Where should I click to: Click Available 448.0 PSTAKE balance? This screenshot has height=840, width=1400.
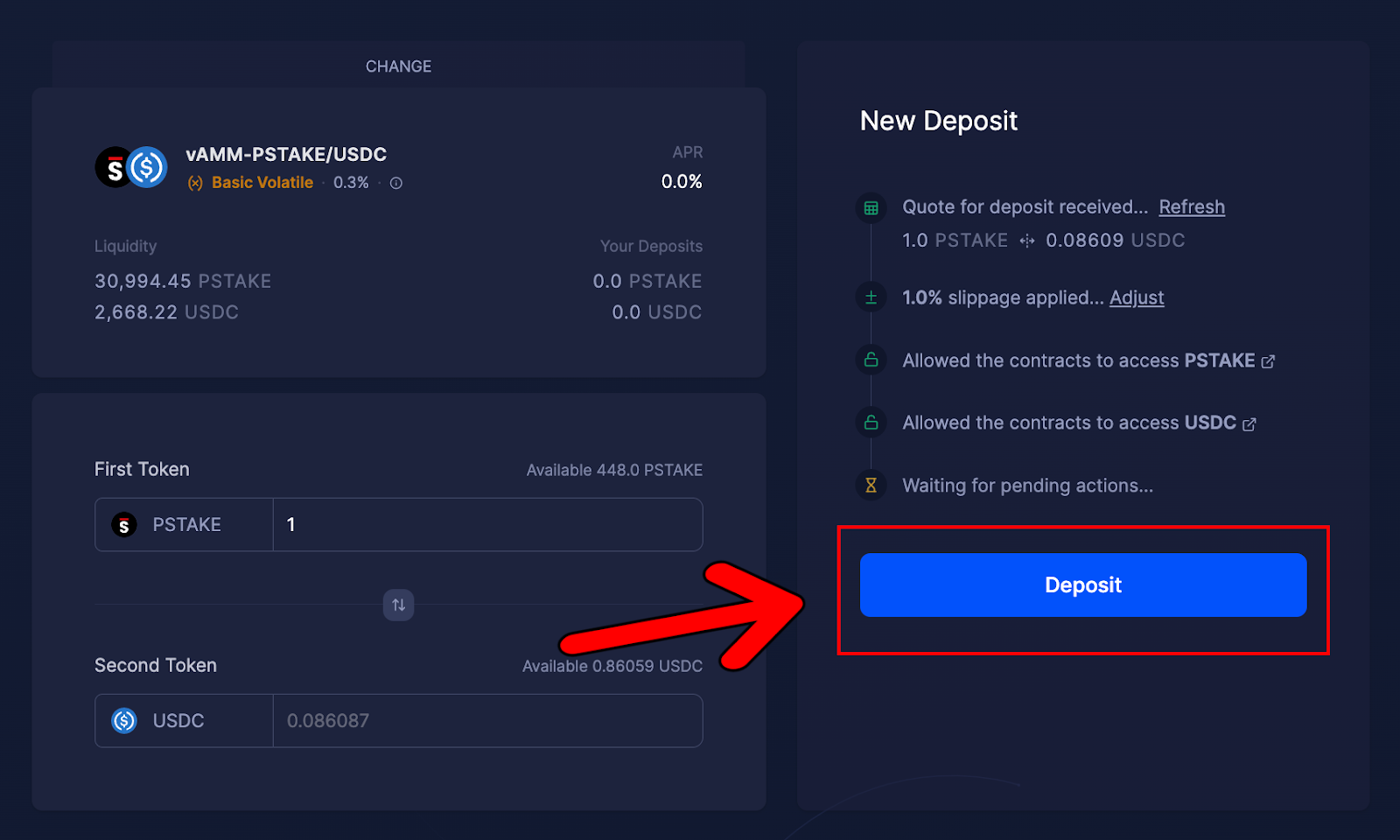614,471
